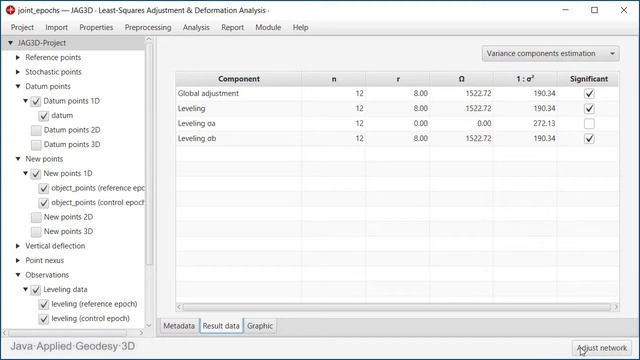This screenshot has width=640, height=360.
Task: Check the New points 2D checkbox
Action: [36, 217]
